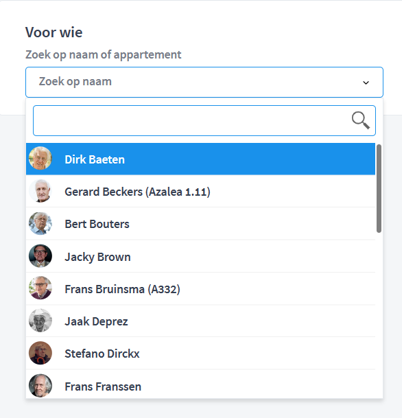Pick Jacky Brown from the results

201,256
